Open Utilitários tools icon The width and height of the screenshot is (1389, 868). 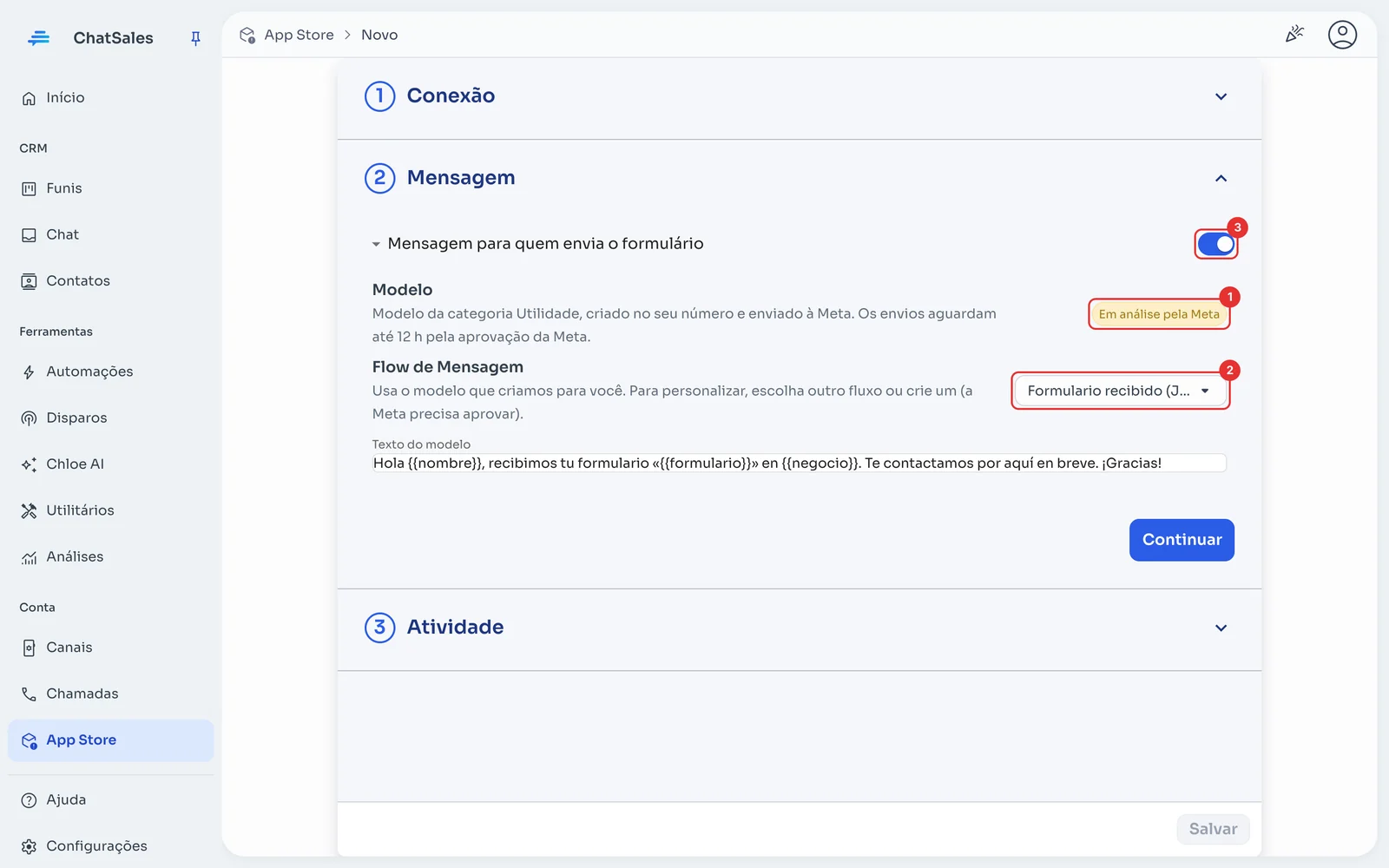coord(29,510)
